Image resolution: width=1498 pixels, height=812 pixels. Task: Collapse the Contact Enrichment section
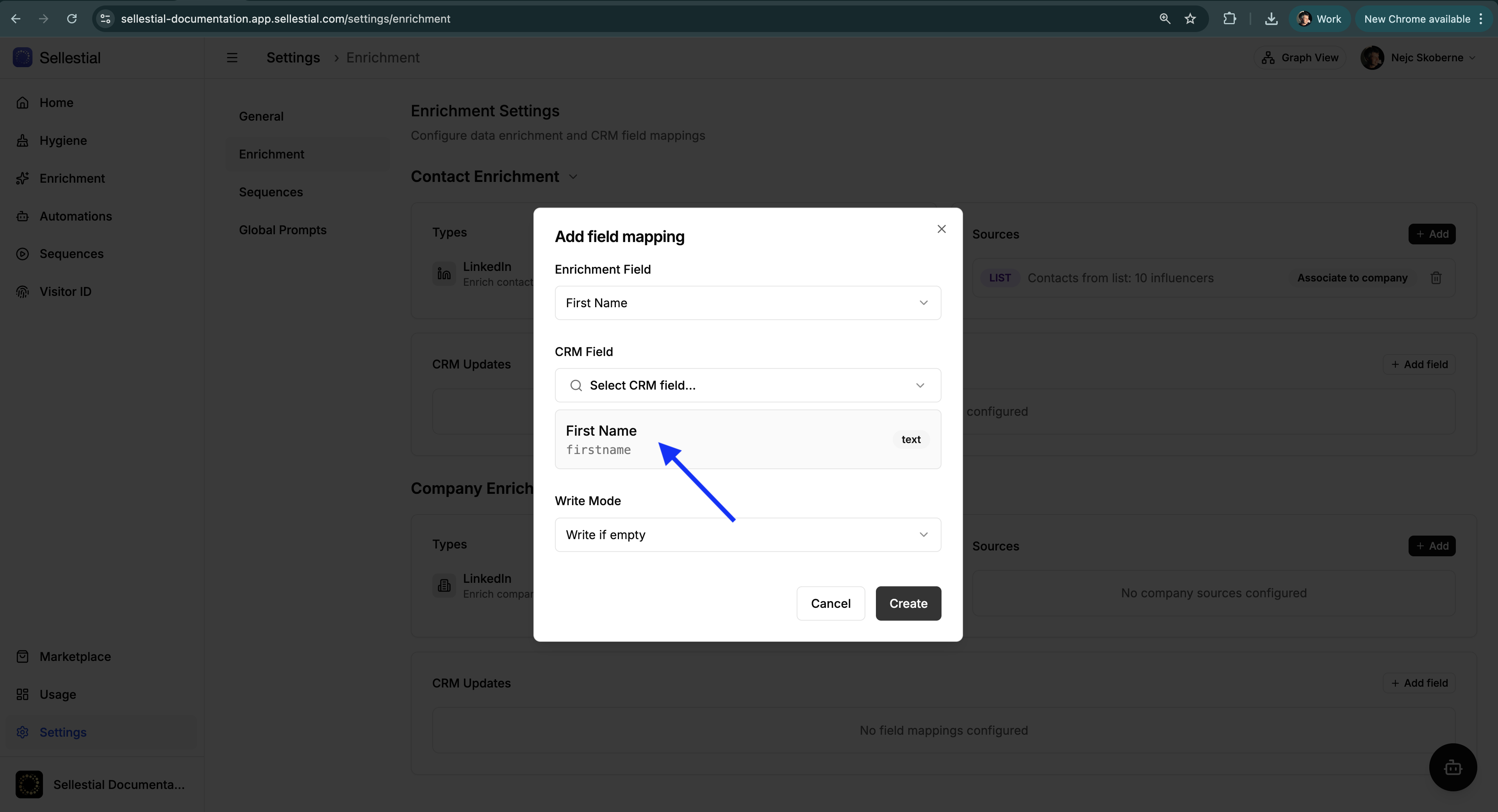click(573, 176)
